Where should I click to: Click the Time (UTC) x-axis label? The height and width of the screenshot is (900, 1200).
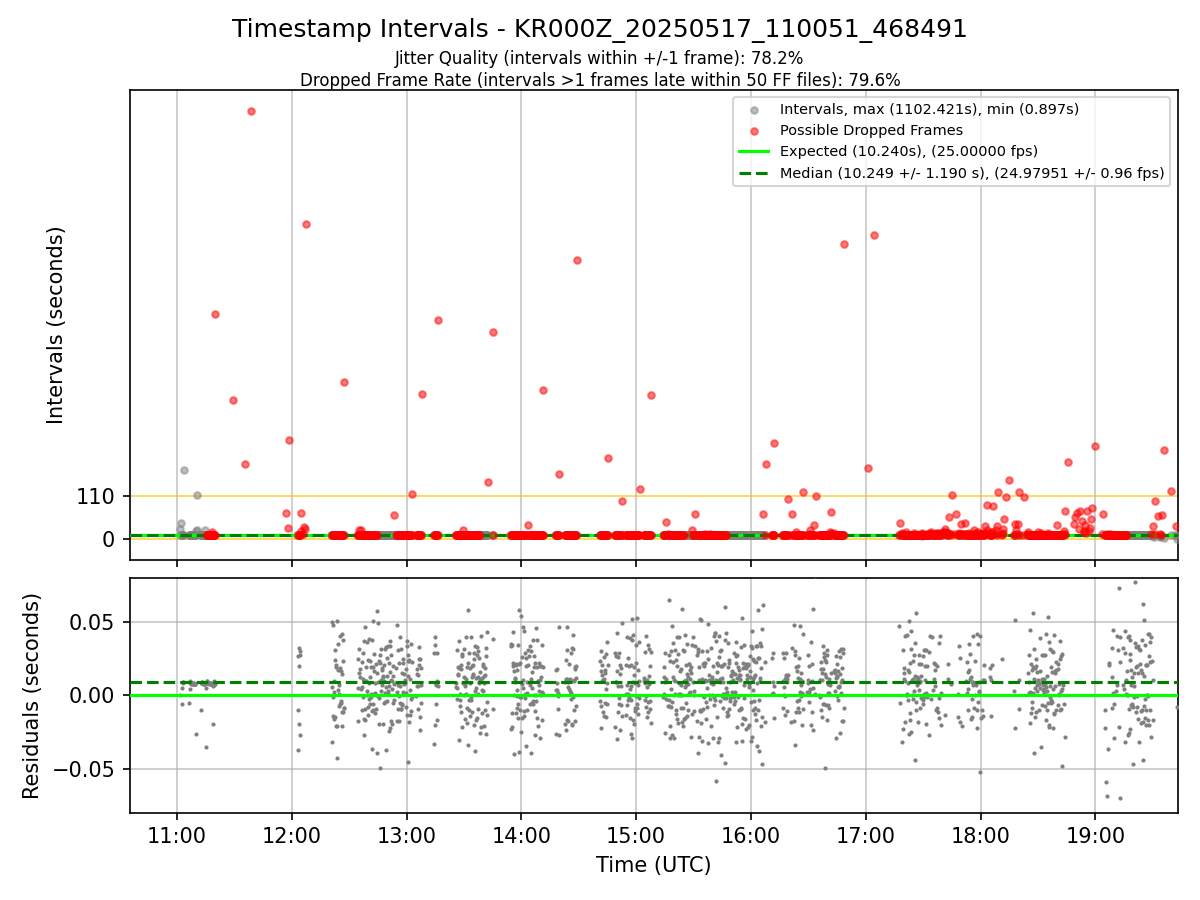pos(653,865)
